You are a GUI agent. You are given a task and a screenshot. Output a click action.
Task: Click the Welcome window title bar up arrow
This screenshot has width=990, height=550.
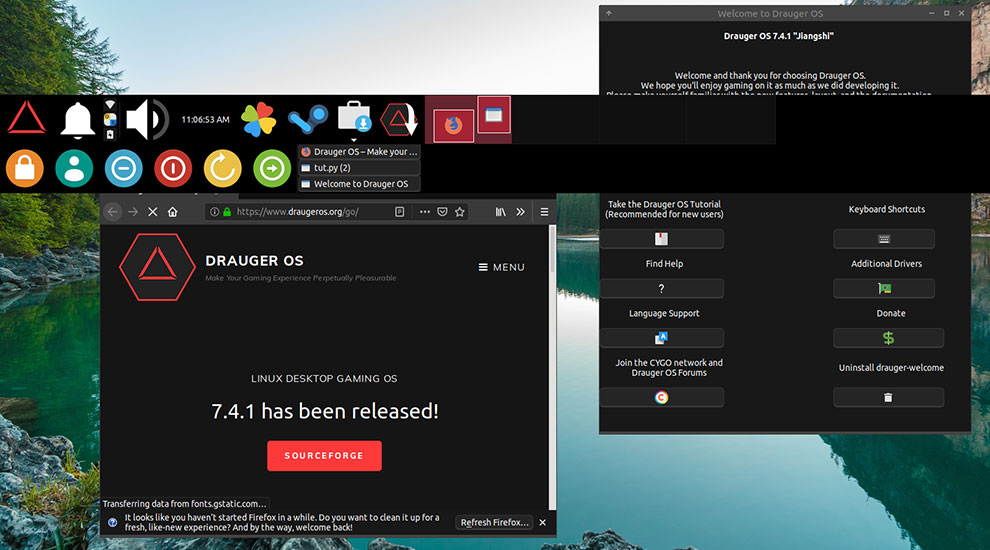pyautogui.click(x=609, y=13)
